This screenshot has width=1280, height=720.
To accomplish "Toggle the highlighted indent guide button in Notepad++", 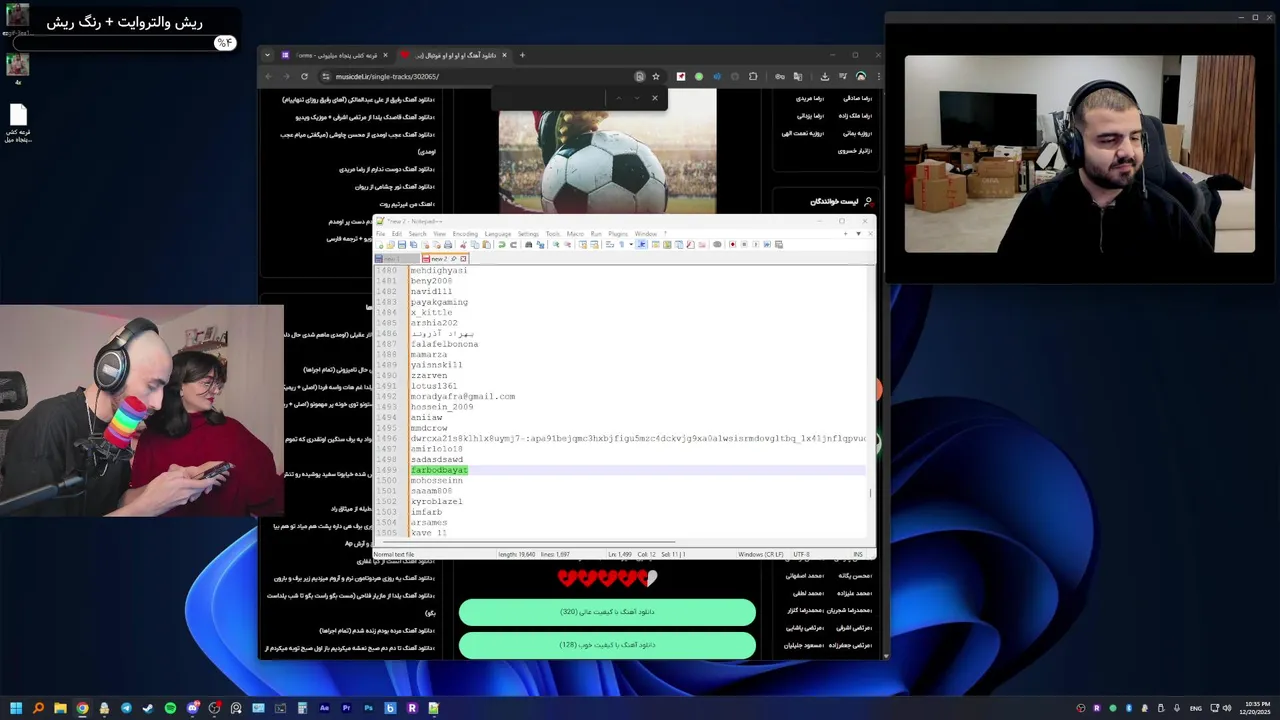I will click(642, 244).
